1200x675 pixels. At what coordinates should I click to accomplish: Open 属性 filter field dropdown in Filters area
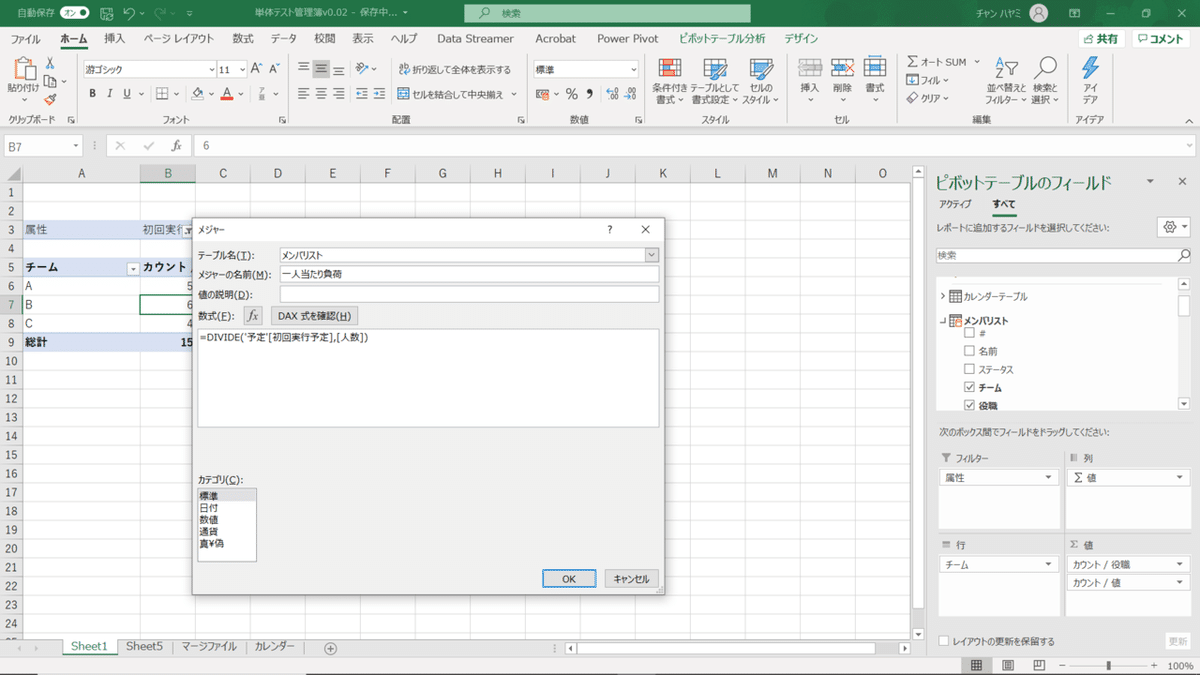pyautogui.click(x=1049, y=478)
